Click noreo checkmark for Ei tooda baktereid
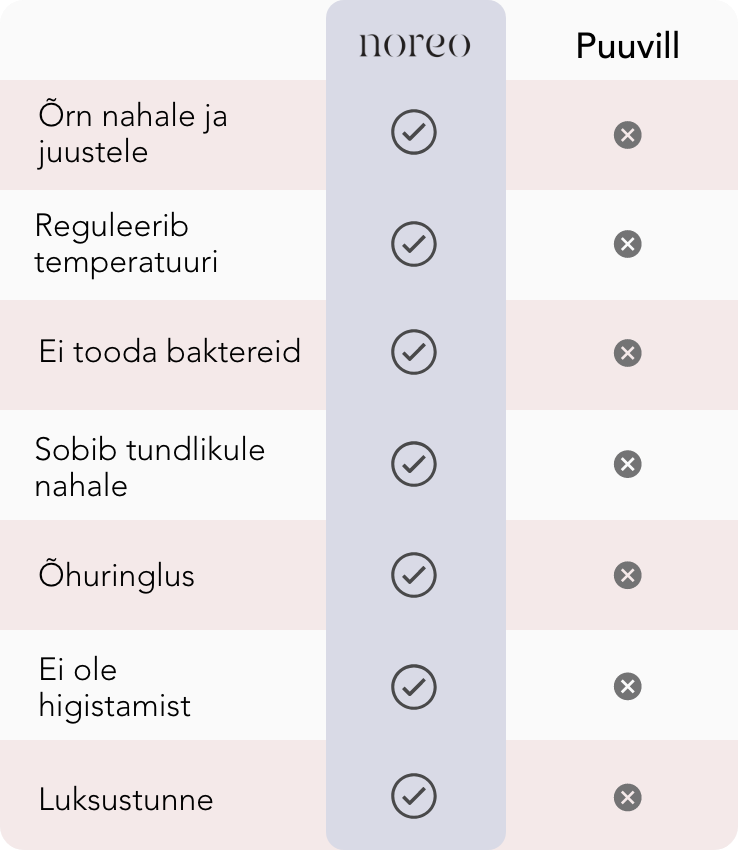Viewport: 738px width, 850px height. click(414, 353)
